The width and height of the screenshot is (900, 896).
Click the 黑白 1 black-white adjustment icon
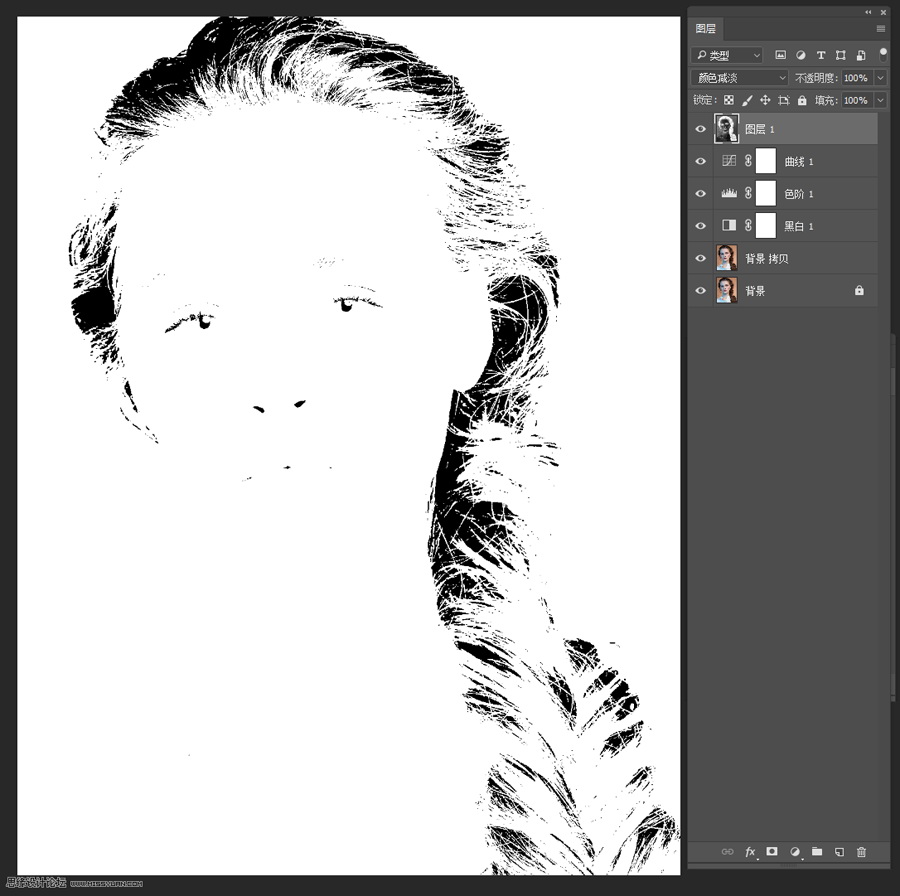tap(729, 226)
